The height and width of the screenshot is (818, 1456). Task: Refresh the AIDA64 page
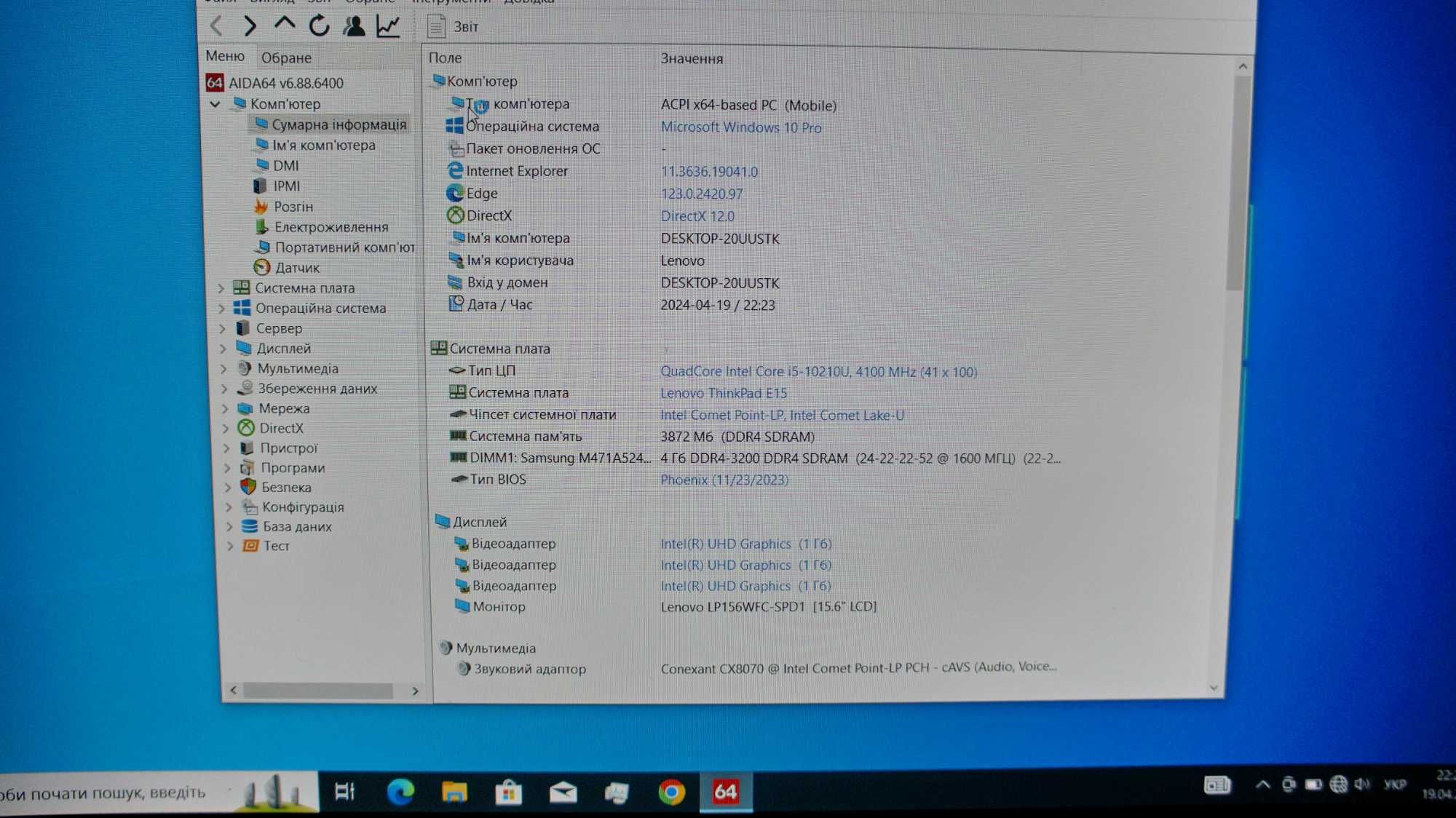(319, 26)
